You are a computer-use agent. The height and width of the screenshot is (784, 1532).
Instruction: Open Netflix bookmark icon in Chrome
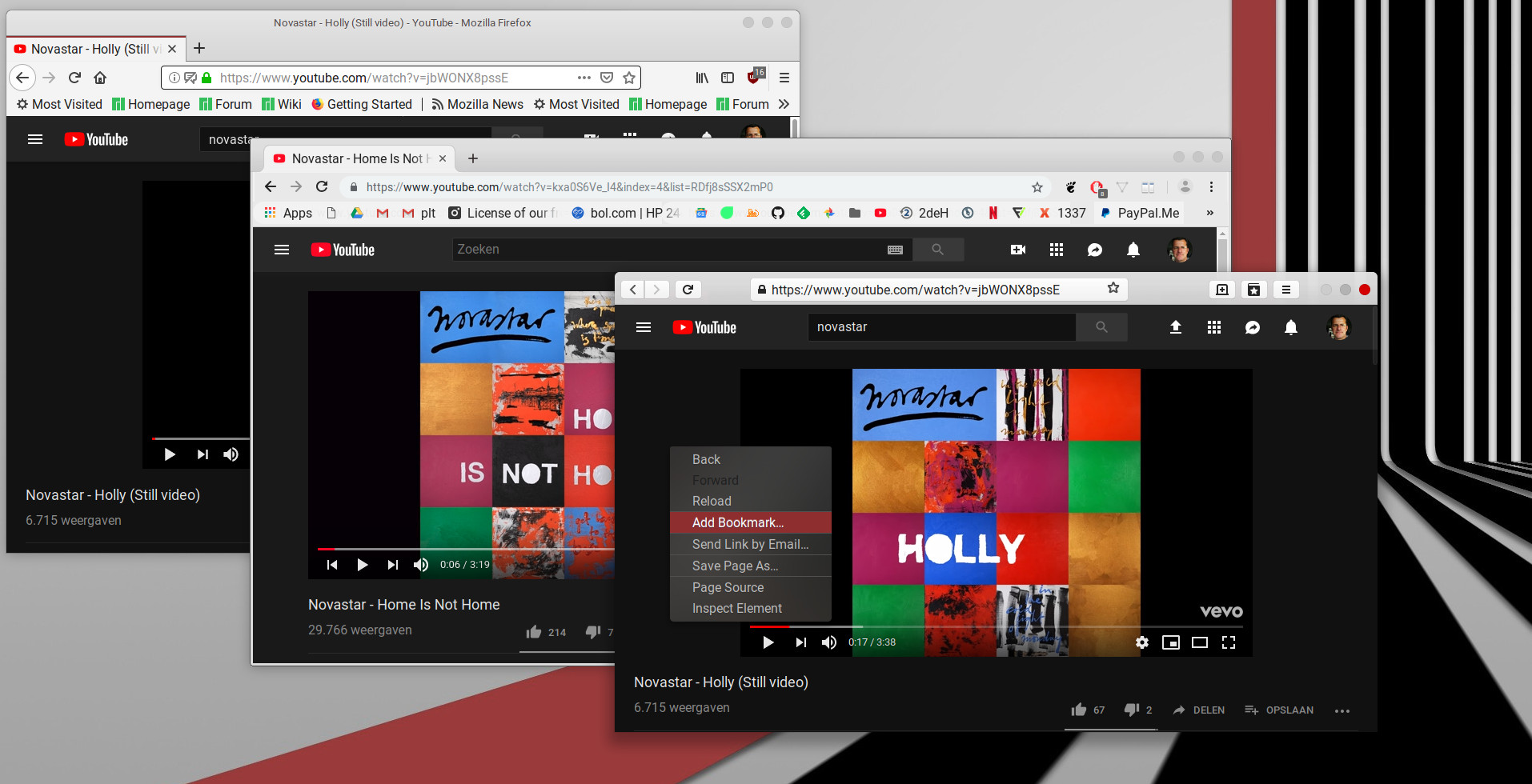click(x=993, y=213)
